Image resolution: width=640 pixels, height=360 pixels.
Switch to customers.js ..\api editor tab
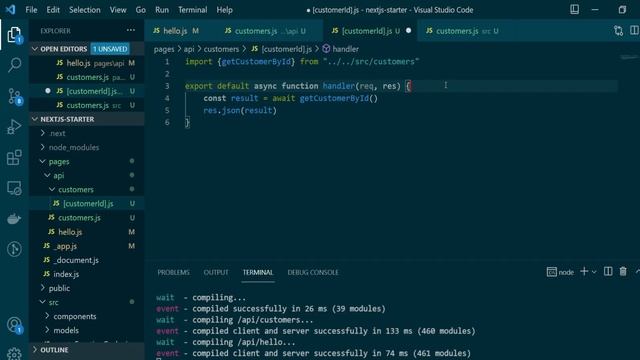(269, 31)
